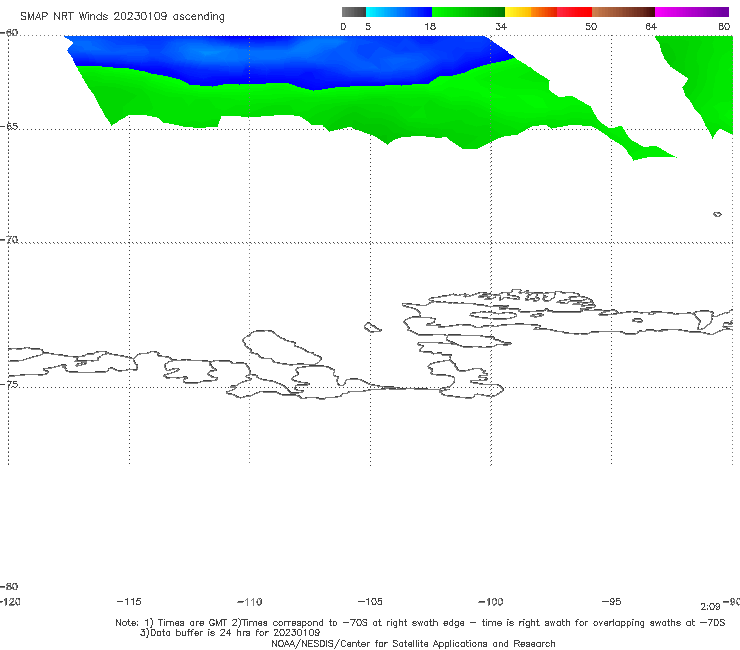Click the color bar label 64
Viewport: 740px width, 650px height.
click(651, 26)
